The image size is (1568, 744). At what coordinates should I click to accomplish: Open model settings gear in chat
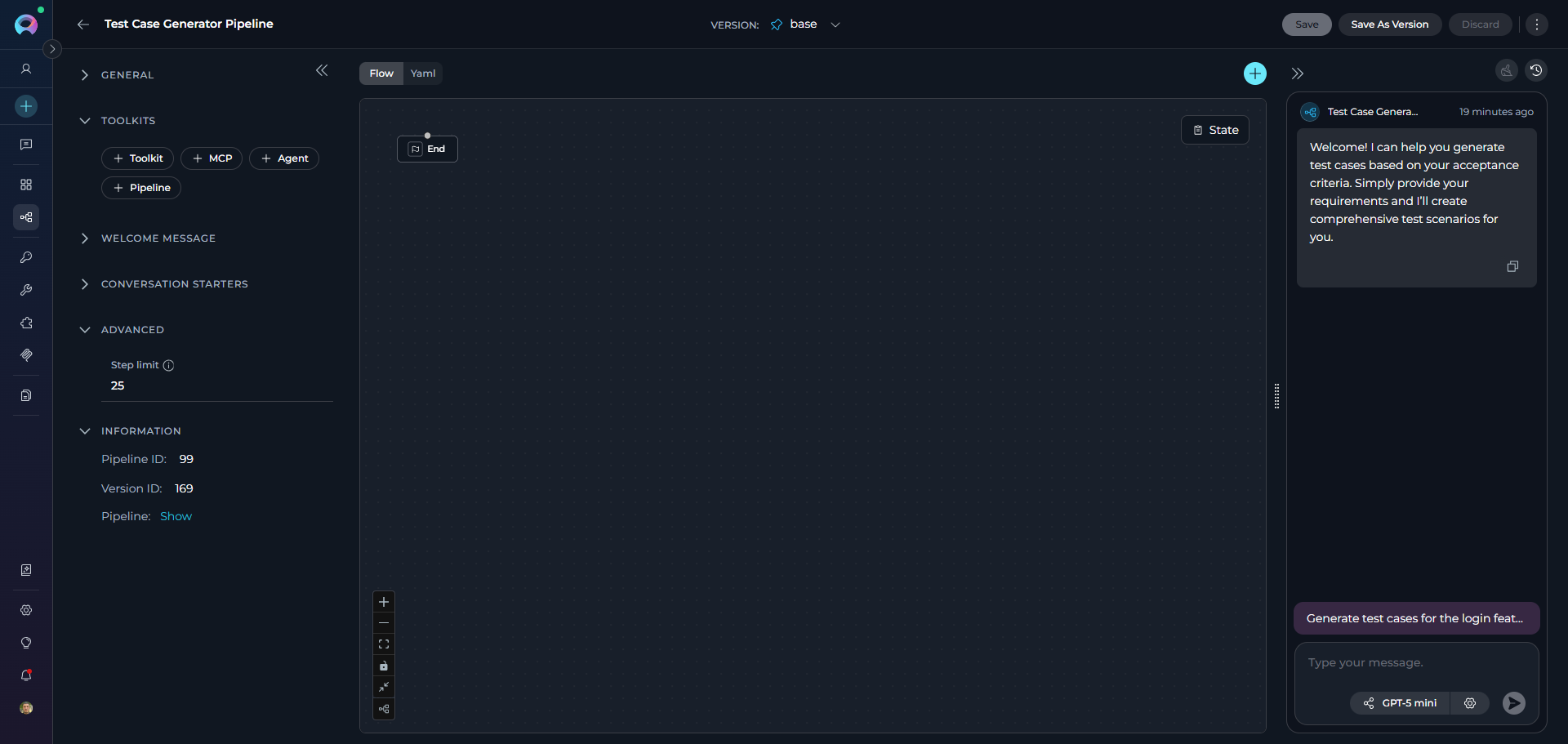(1470, 703)
